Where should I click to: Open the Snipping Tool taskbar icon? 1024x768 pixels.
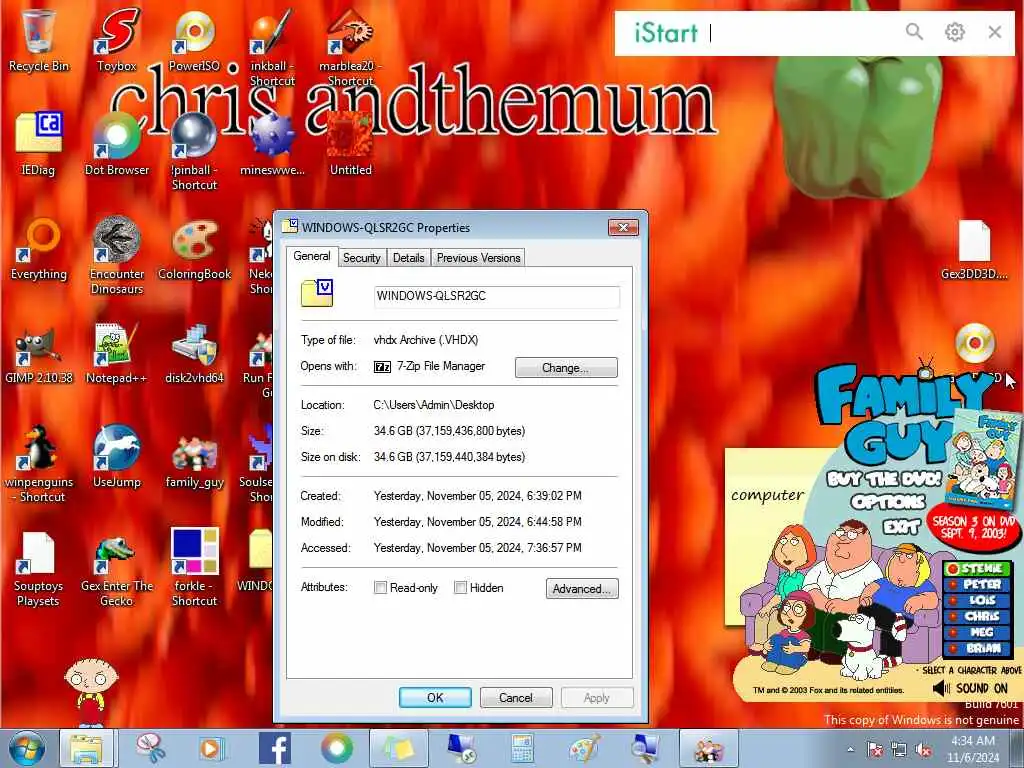coord(152,748)
